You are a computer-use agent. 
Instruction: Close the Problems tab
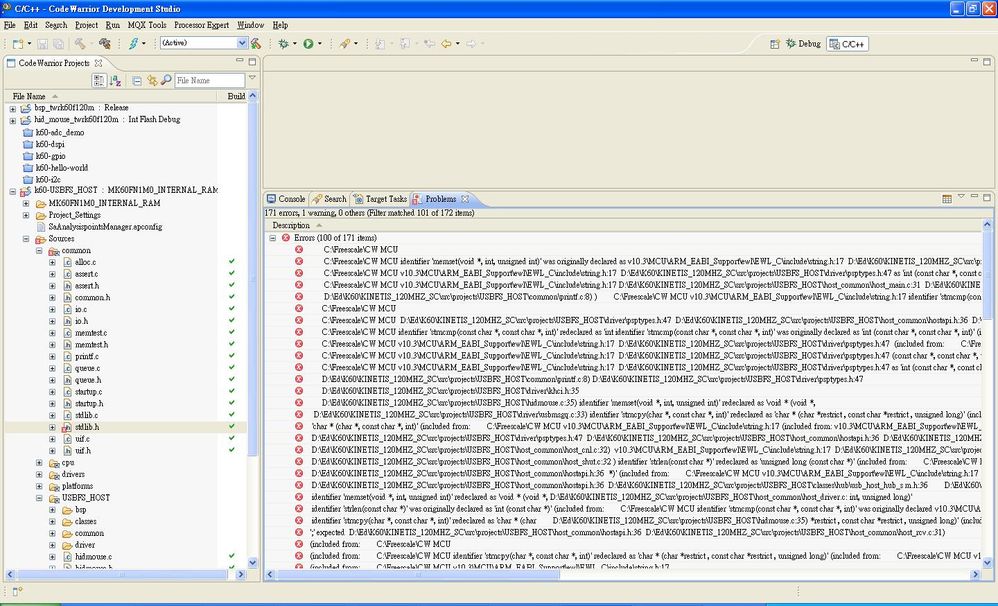465,199
